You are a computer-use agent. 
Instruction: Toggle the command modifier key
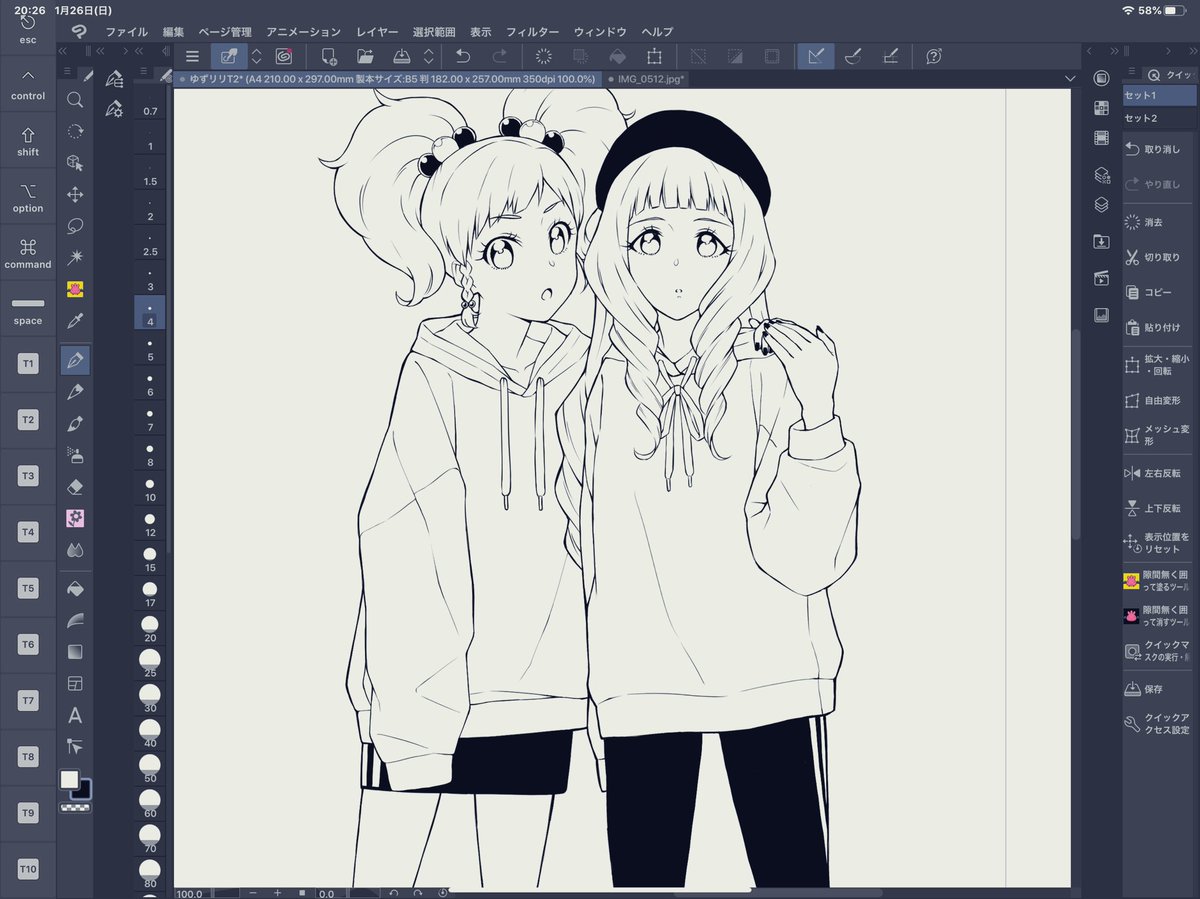(28, 254)
